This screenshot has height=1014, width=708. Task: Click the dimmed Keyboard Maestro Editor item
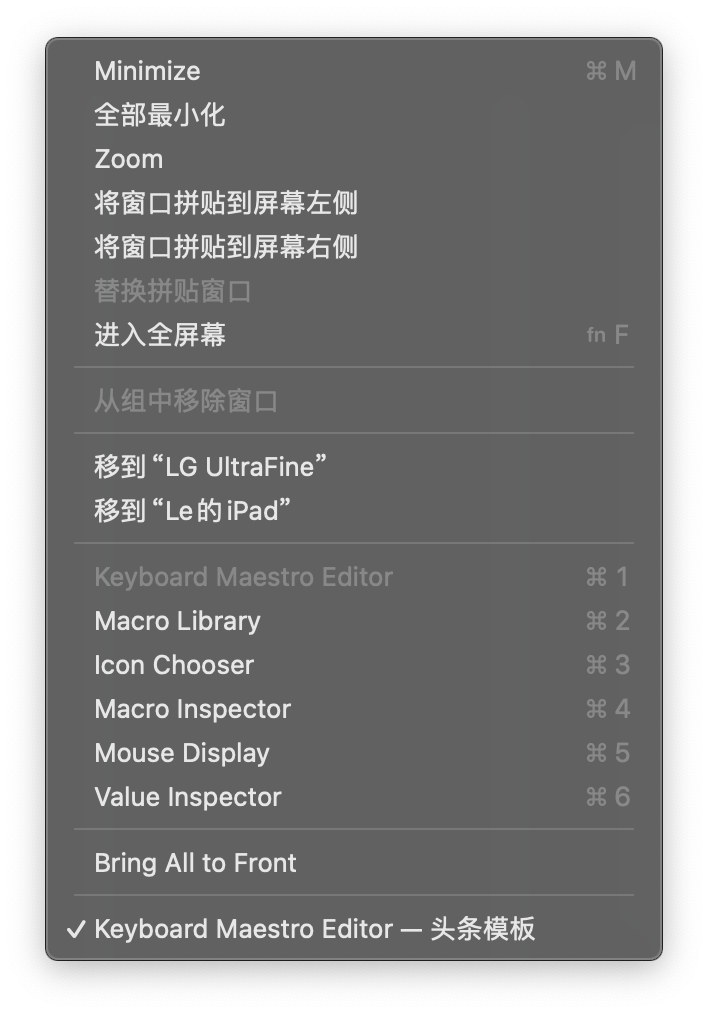(x=244, y=577)
